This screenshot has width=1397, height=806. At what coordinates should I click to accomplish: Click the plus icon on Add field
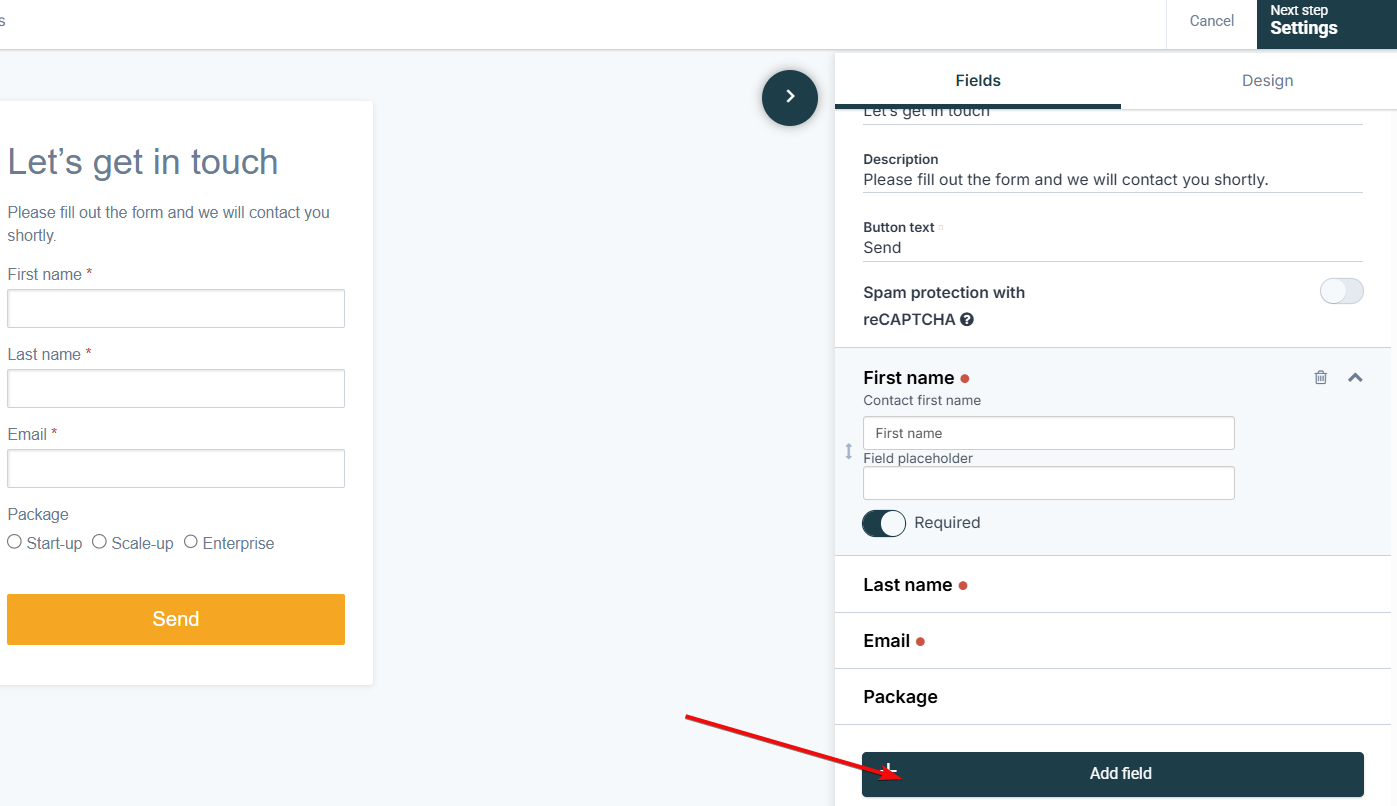(890, 772)
